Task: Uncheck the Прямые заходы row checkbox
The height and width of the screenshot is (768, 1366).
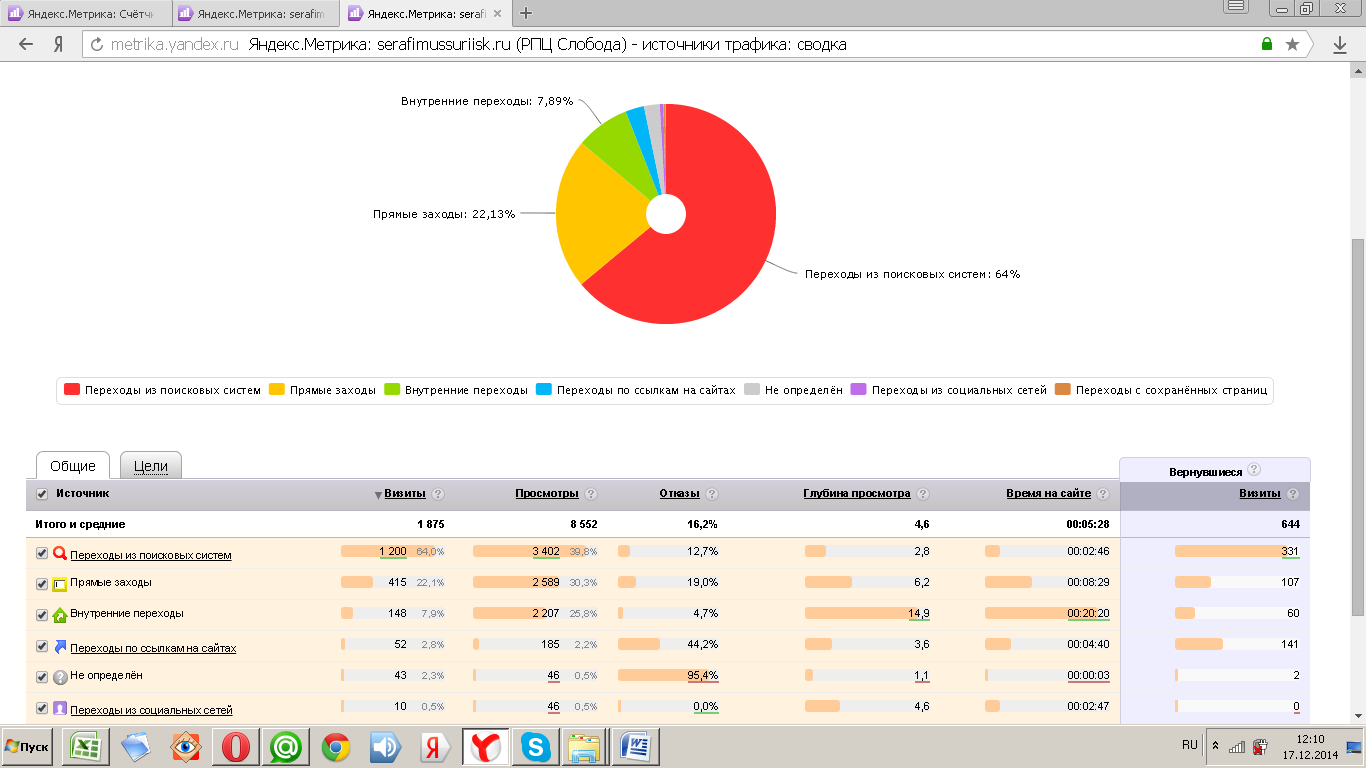Action: click(x=42, y=584)
